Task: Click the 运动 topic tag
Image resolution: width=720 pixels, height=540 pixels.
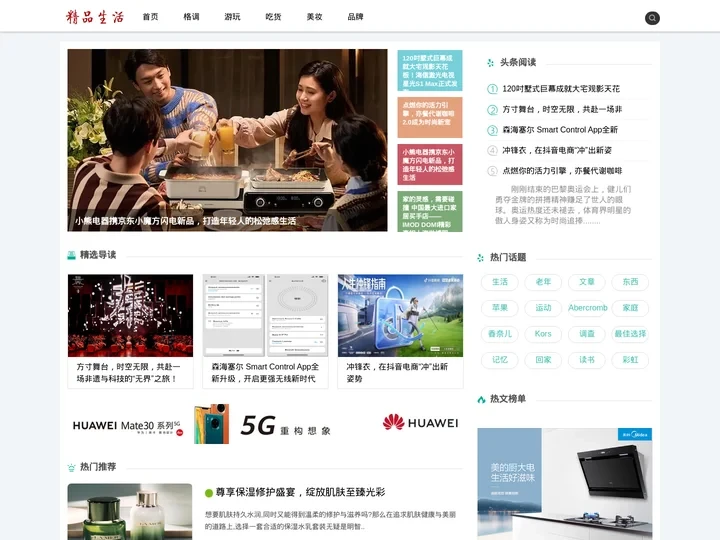Action: tap(543, 308)
